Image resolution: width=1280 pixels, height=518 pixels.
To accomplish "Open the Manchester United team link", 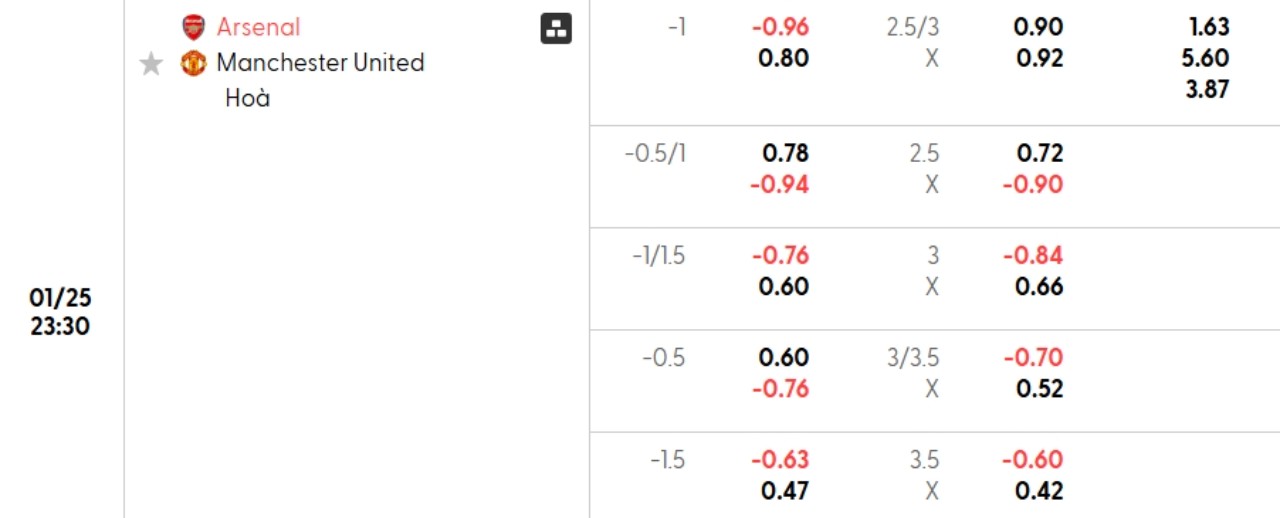I will click(x=320, y=63).
